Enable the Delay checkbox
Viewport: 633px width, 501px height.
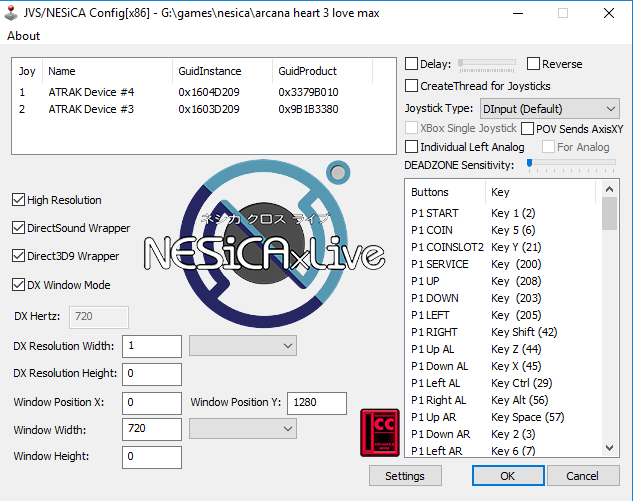tap(411, 63)
